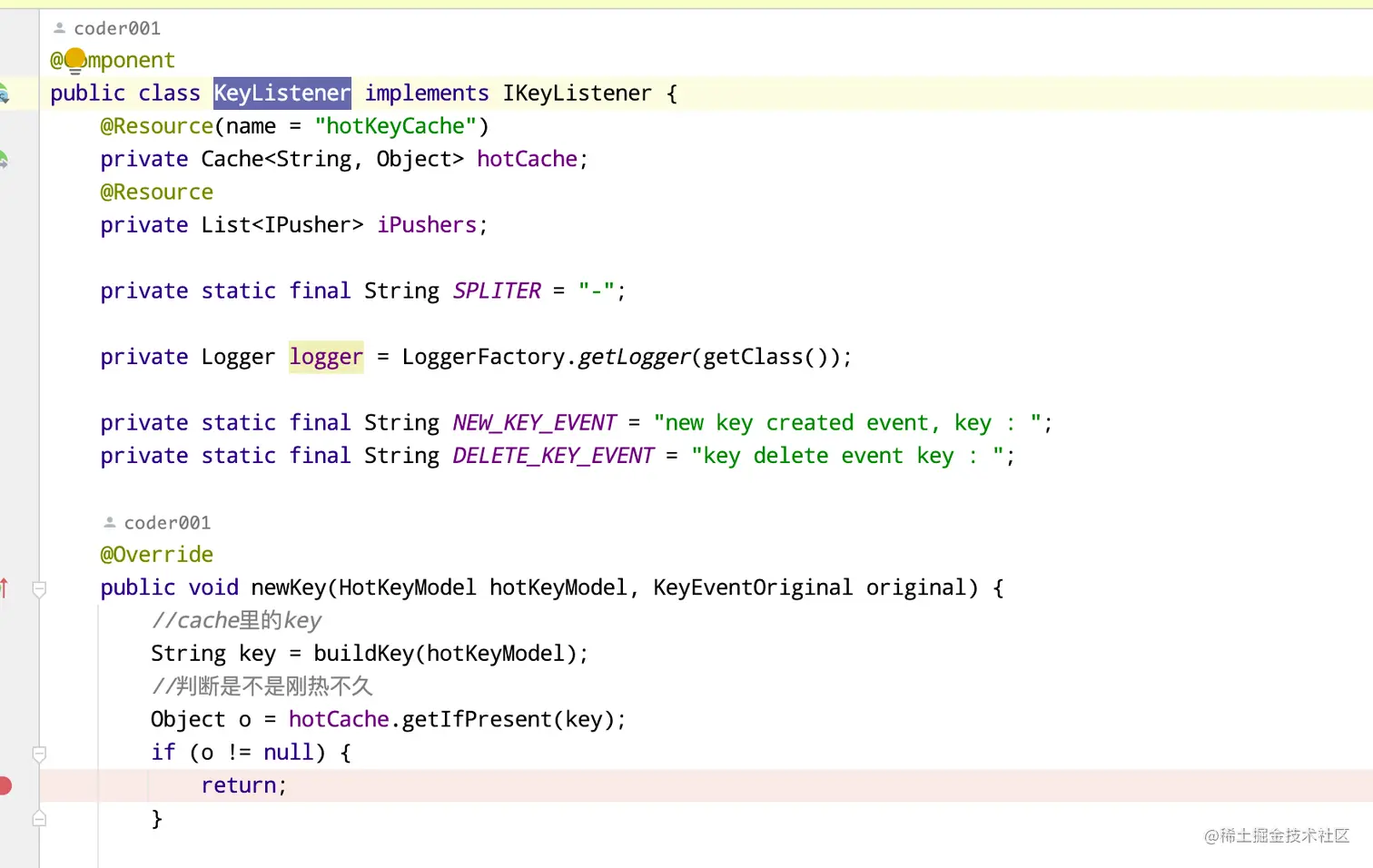
Task: Click the NEW_KEY_EVENT constant name
Action: click(x=535, y=422)
